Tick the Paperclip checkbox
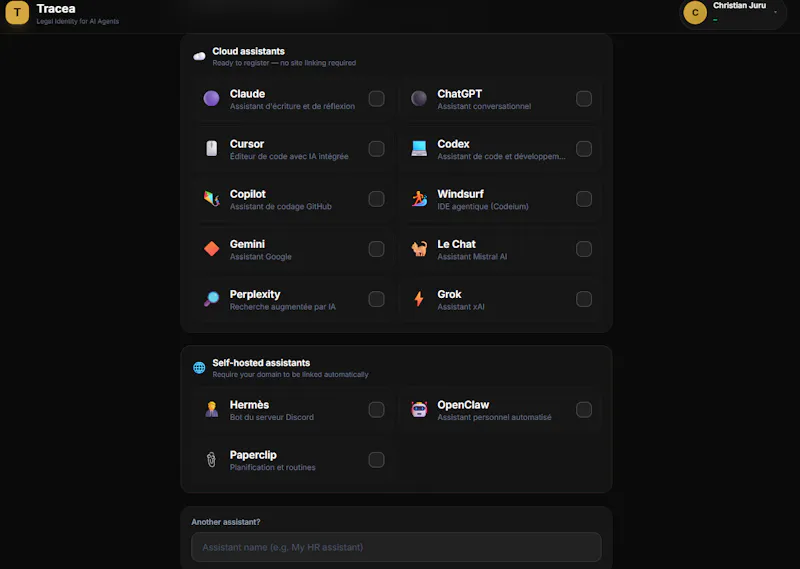 point(377,459)
